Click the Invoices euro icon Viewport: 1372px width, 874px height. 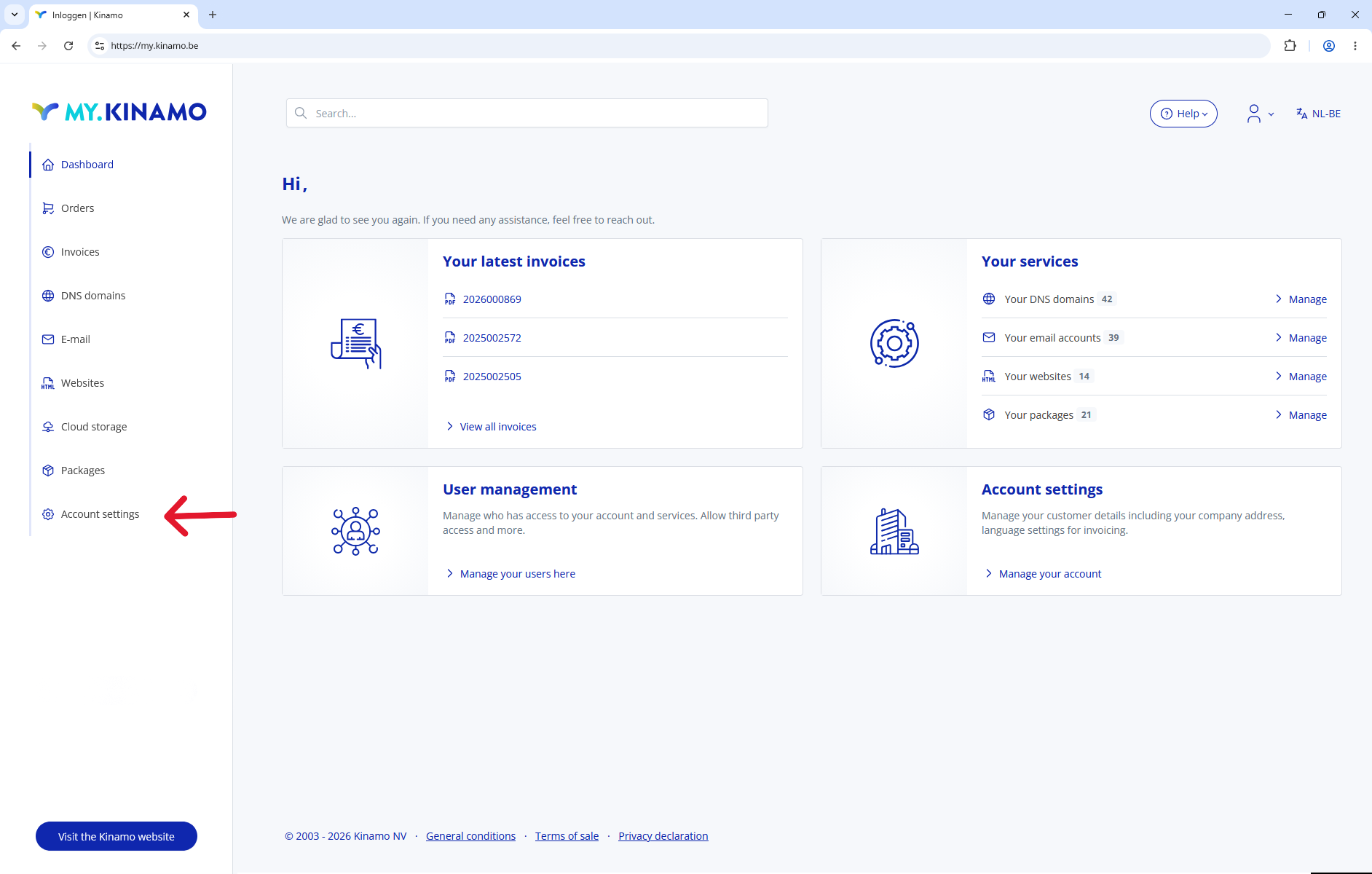(x=48, y=252)
